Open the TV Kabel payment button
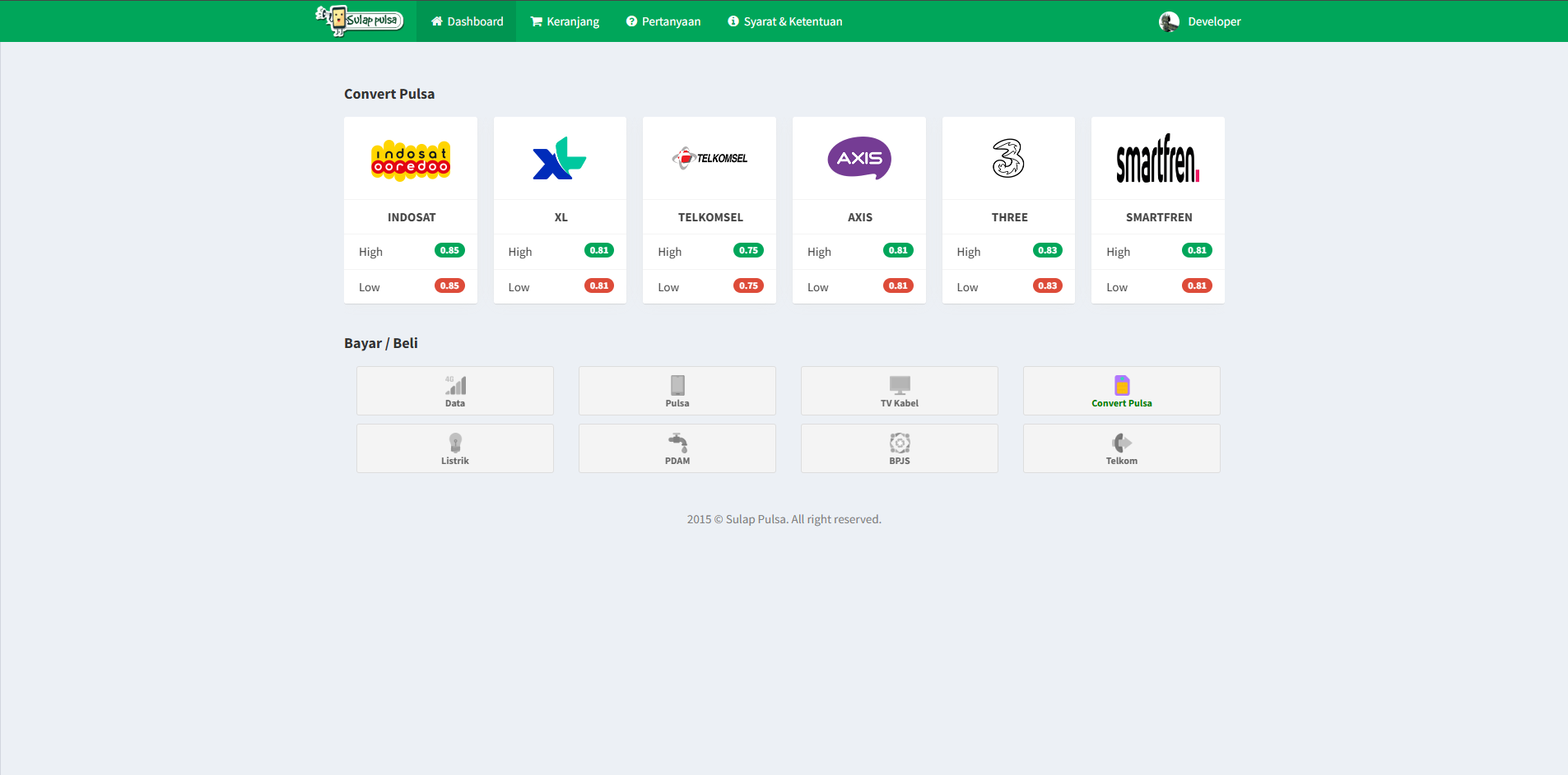The width and height of the screenshot is (1568, 775). (x=900, y=391)
